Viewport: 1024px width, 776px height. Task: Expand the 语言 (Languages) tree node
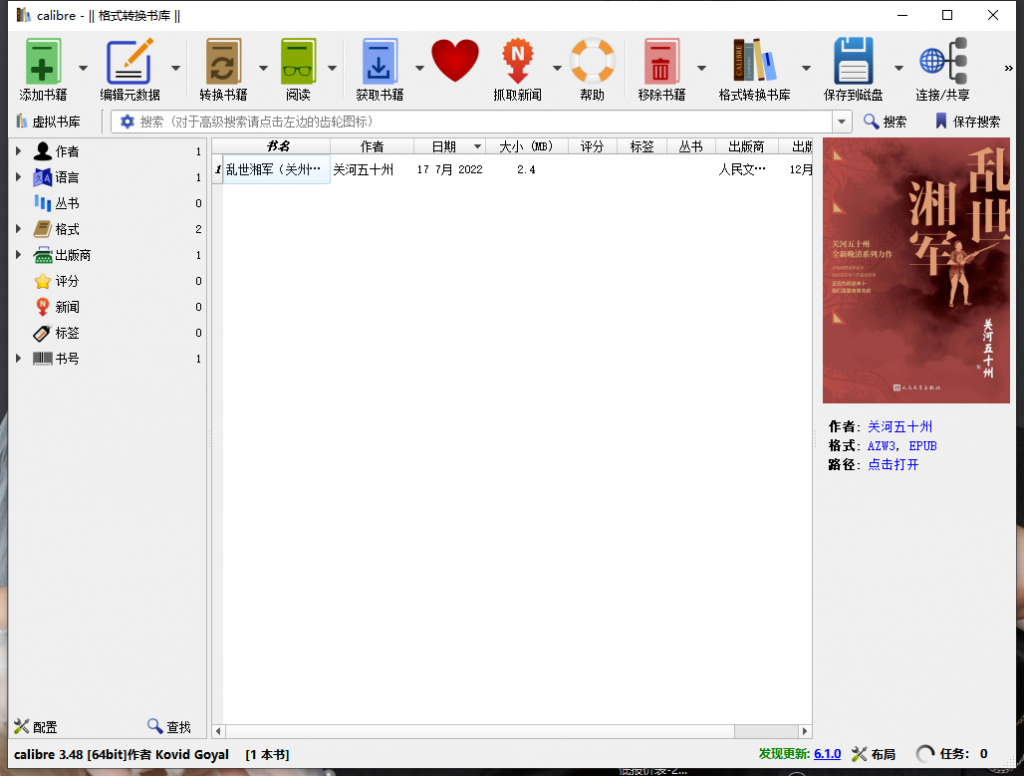pos(18,177)
